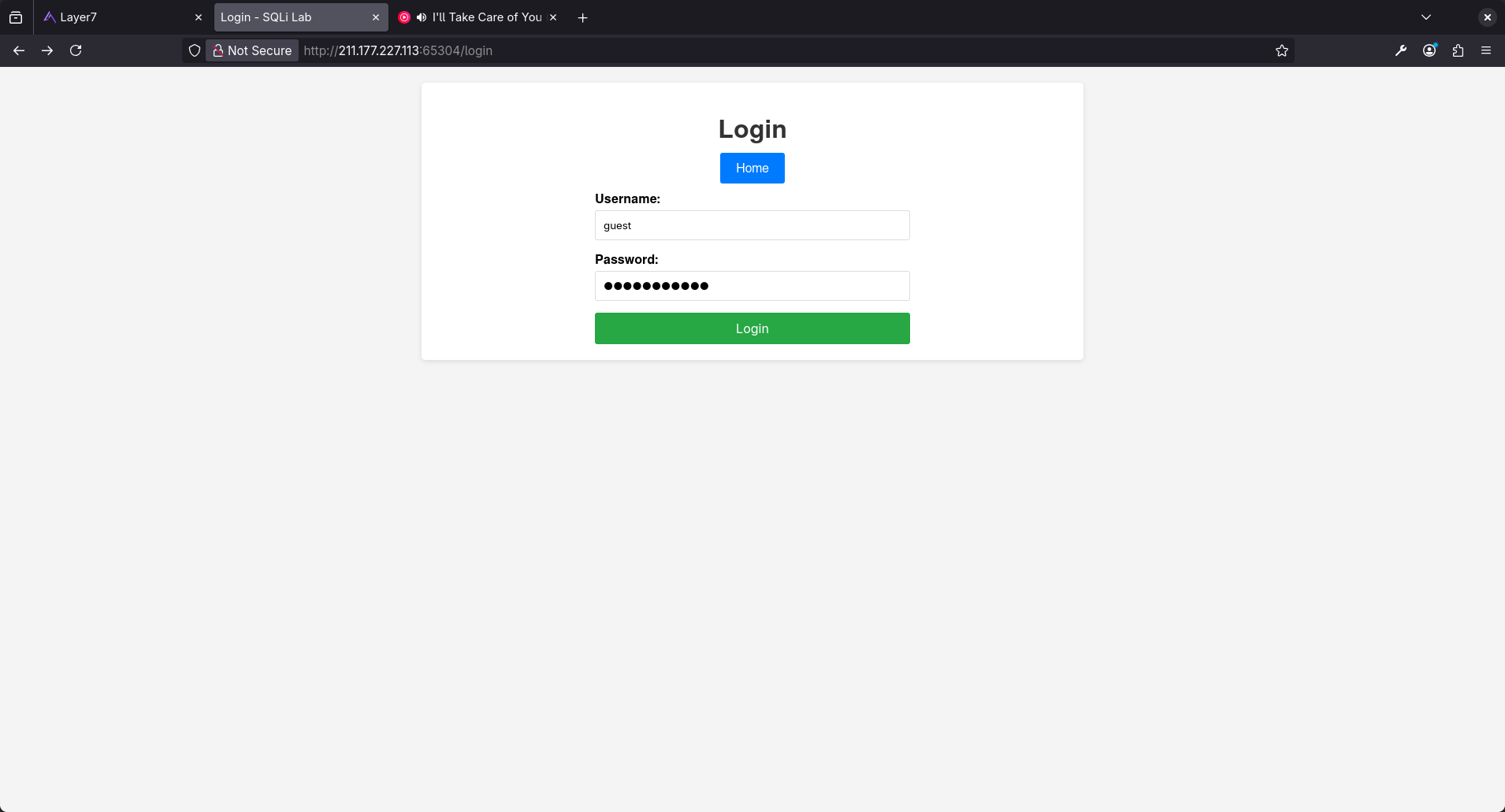Open the wrench developer tools icon
The width and height of the screenshot is (1505, 812).
(x=1401, y=50)
